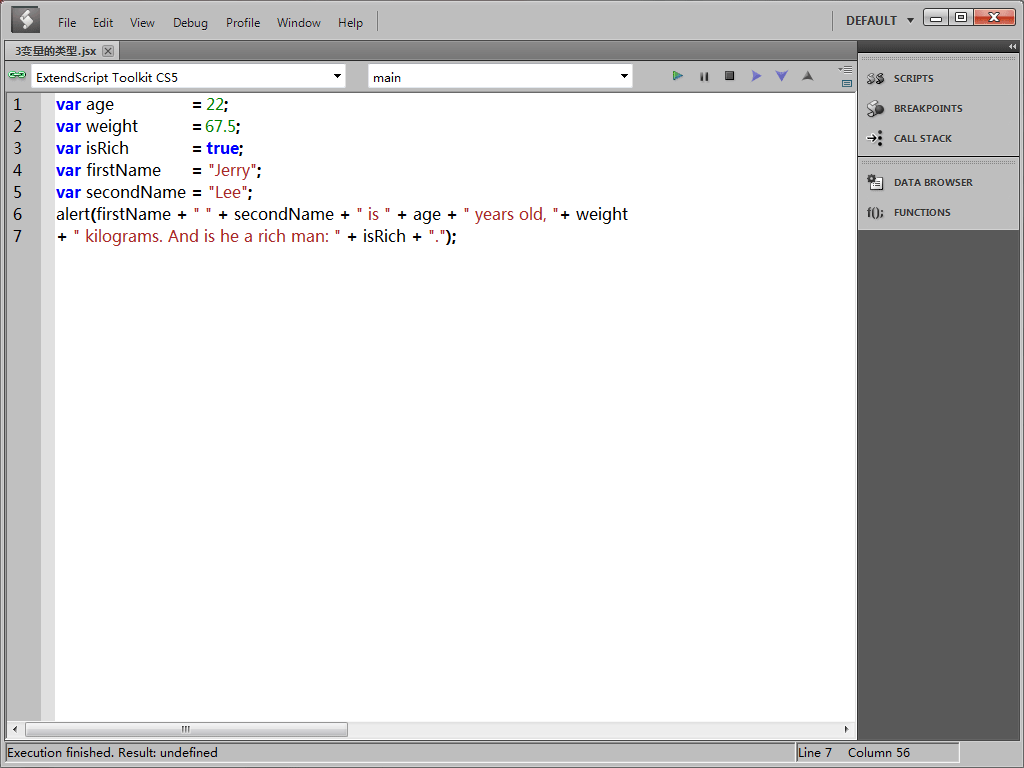Open the View menu
1024x768 pixels.
142,23
